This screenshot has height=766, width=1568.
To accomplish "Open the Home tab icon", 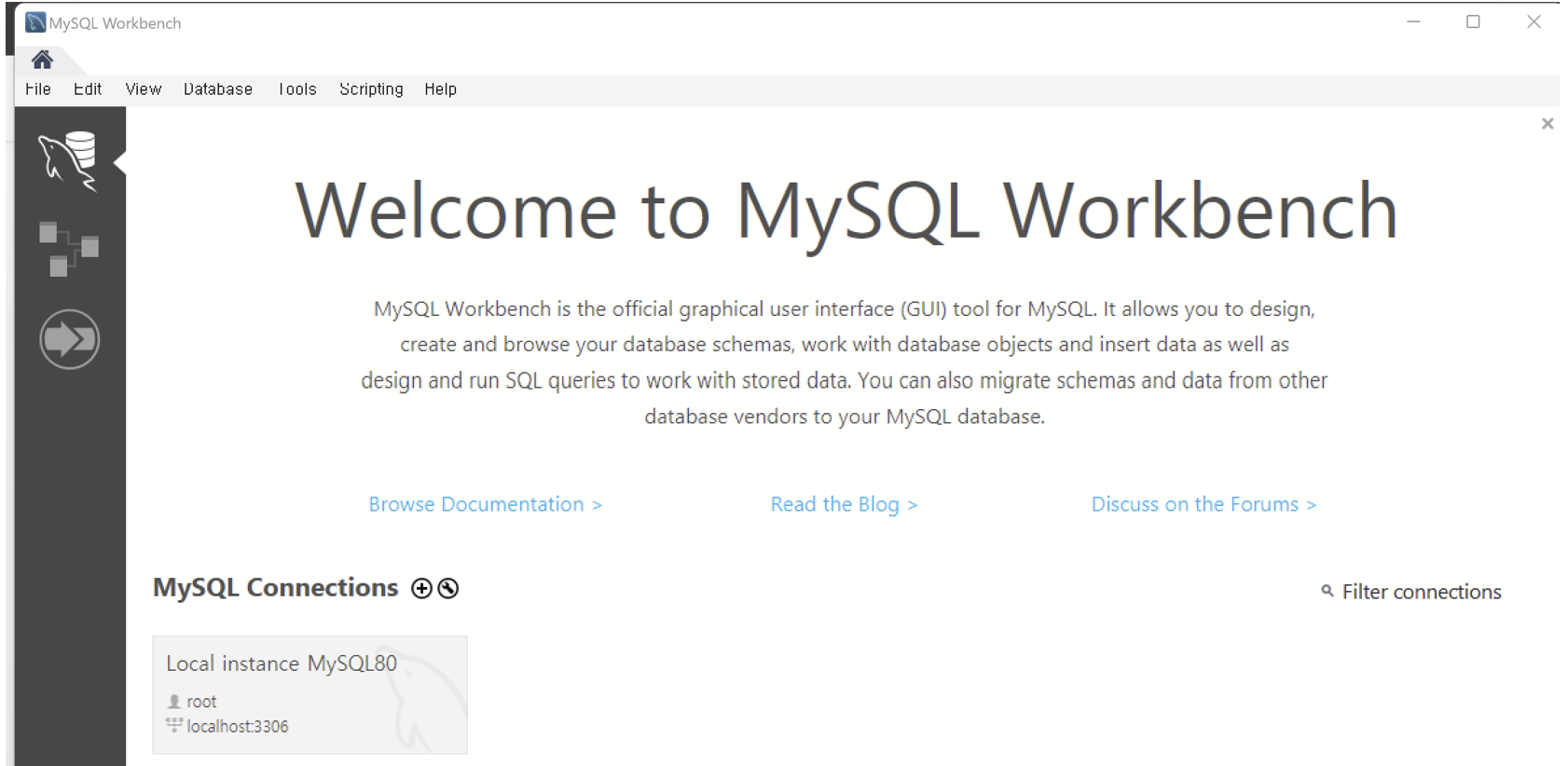I will pyautogui.click(x=42, y=61).
